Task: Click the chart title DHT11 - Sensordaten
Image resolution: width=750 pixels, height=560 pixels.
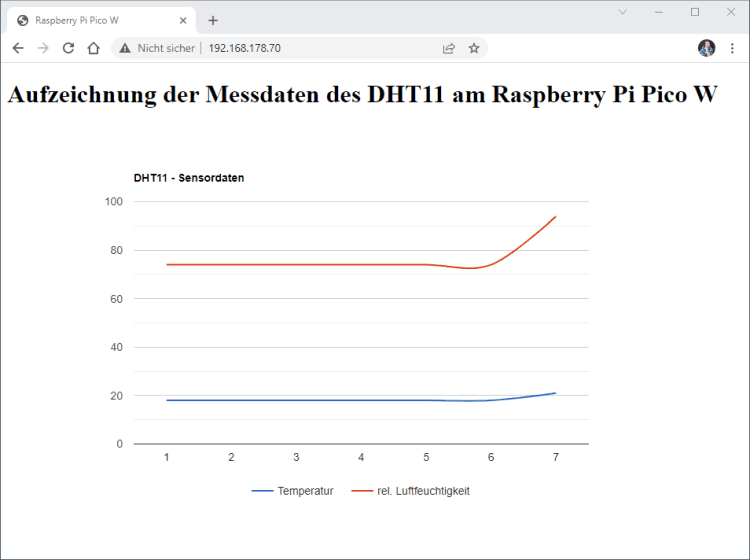Action: [189, 178]
